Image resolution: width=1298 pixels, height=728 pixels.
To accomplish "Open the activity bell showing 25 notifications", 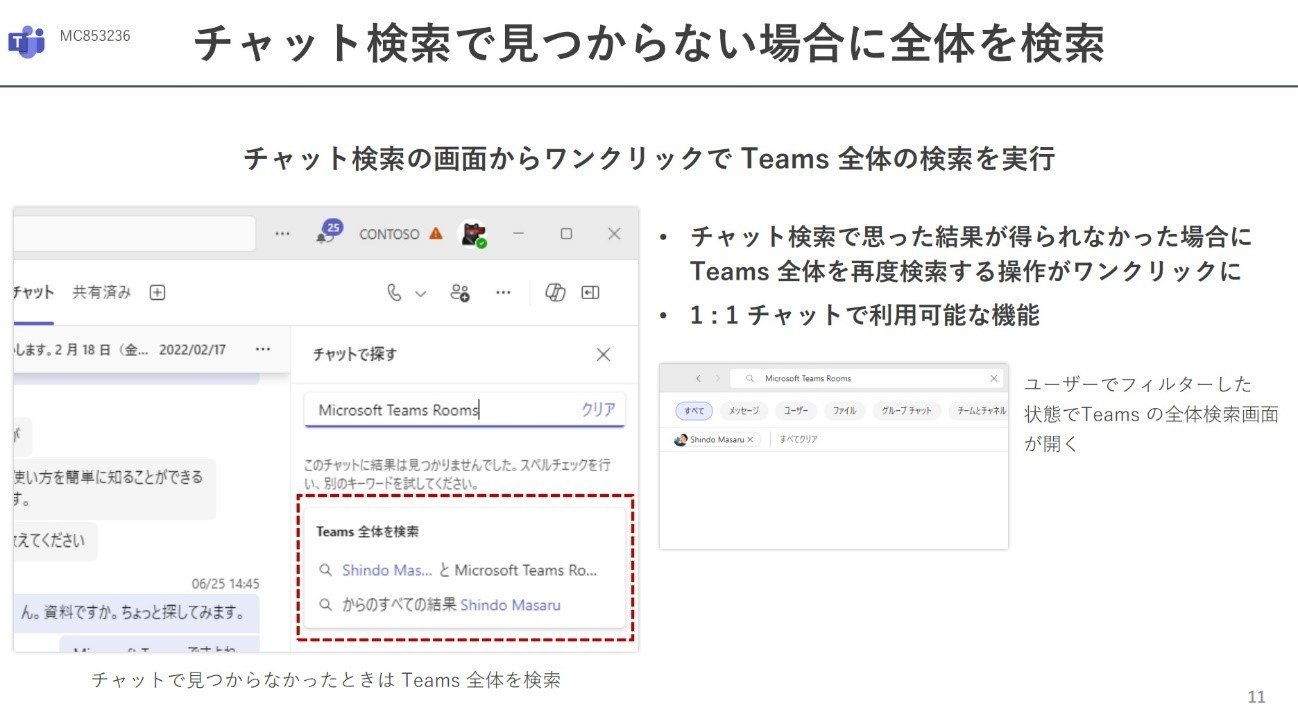I will pyautogui.click(x=328, y=232).
